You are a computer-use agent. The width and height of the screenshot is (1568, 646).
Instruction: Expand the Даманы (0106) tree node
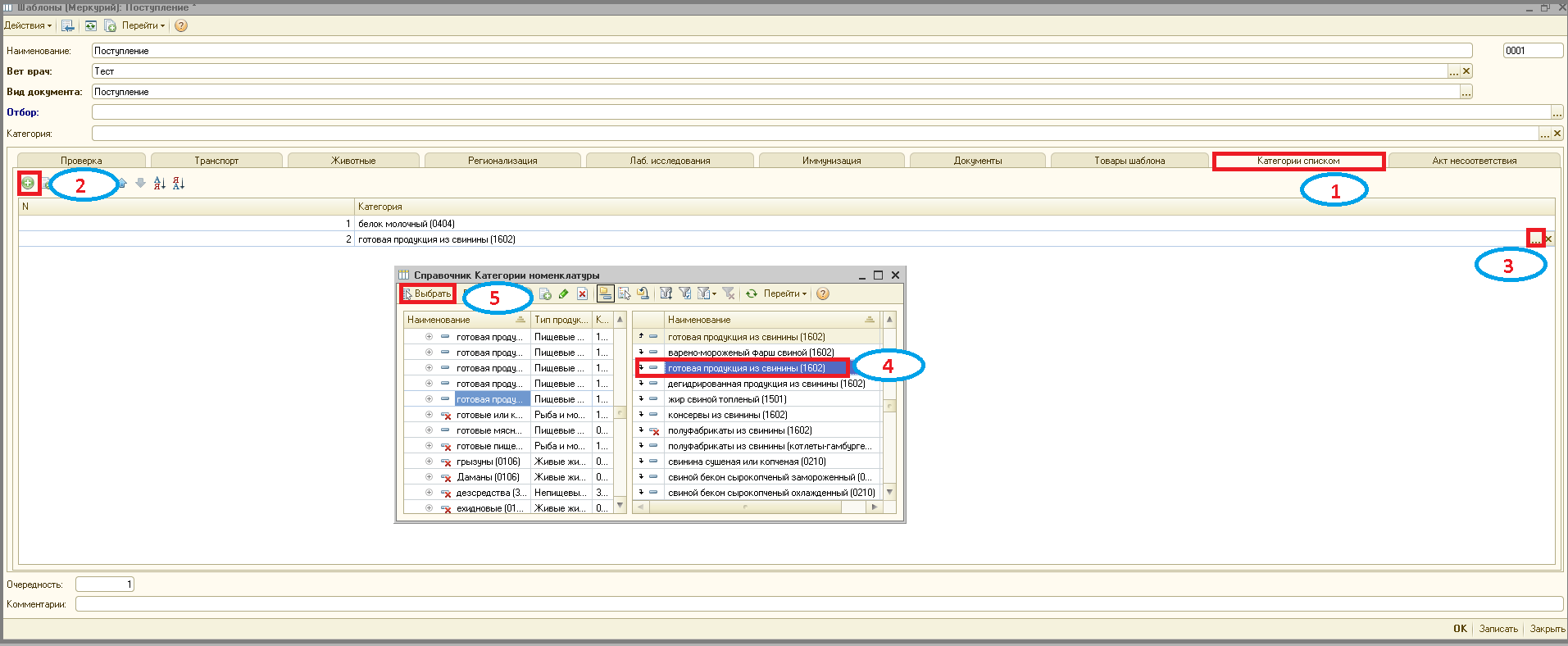429,477
